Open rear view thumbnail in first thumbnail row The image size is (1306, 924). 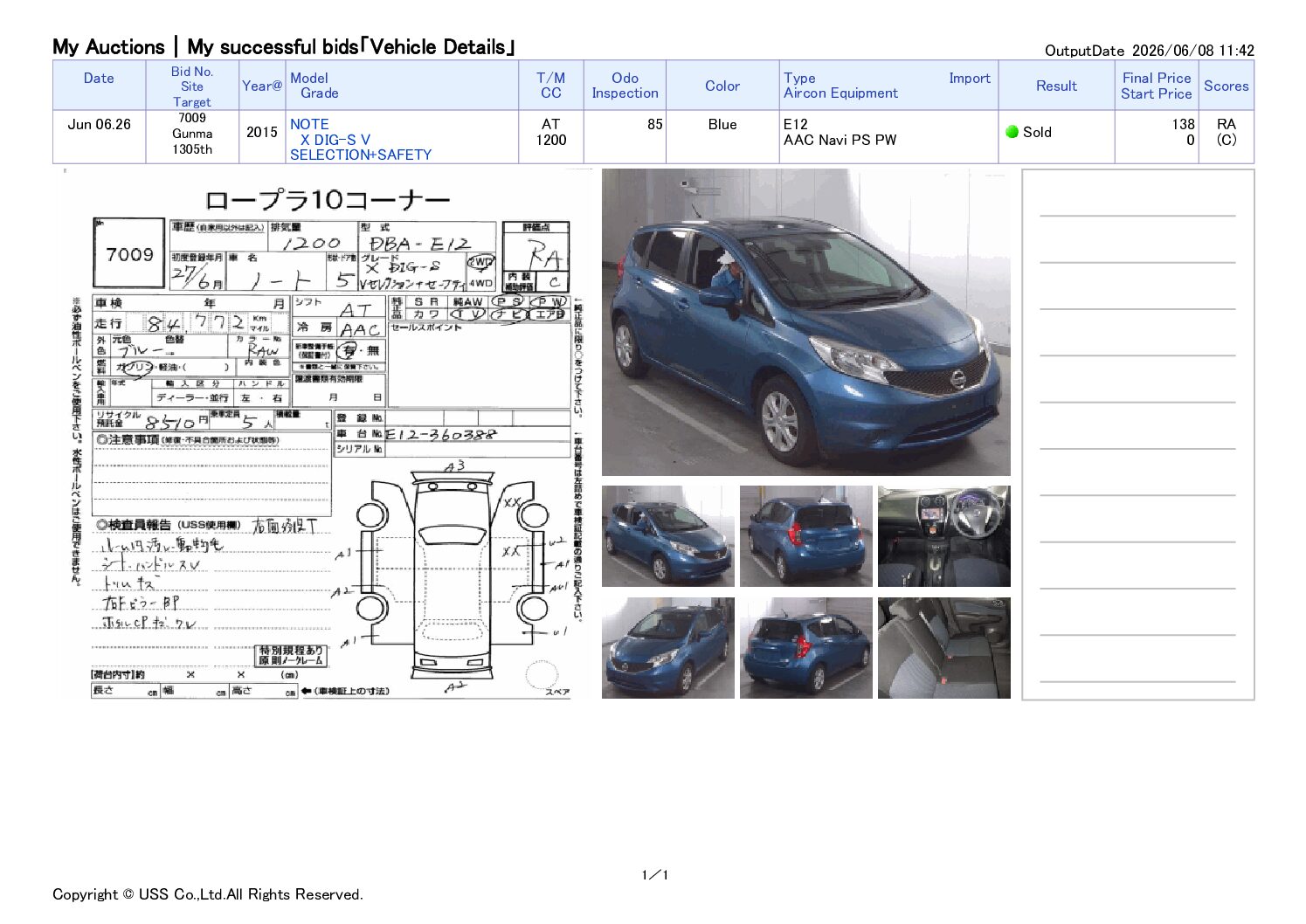coord(806,536)
